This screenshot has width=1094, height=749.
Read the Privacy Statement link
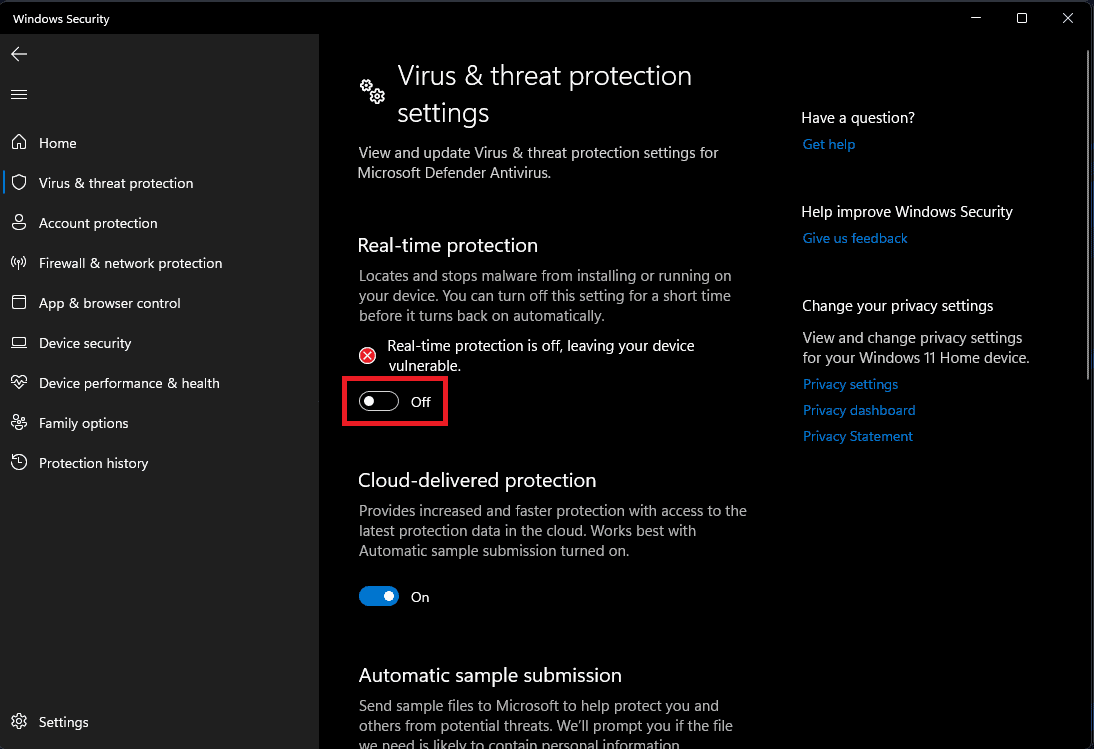point(858,437)
